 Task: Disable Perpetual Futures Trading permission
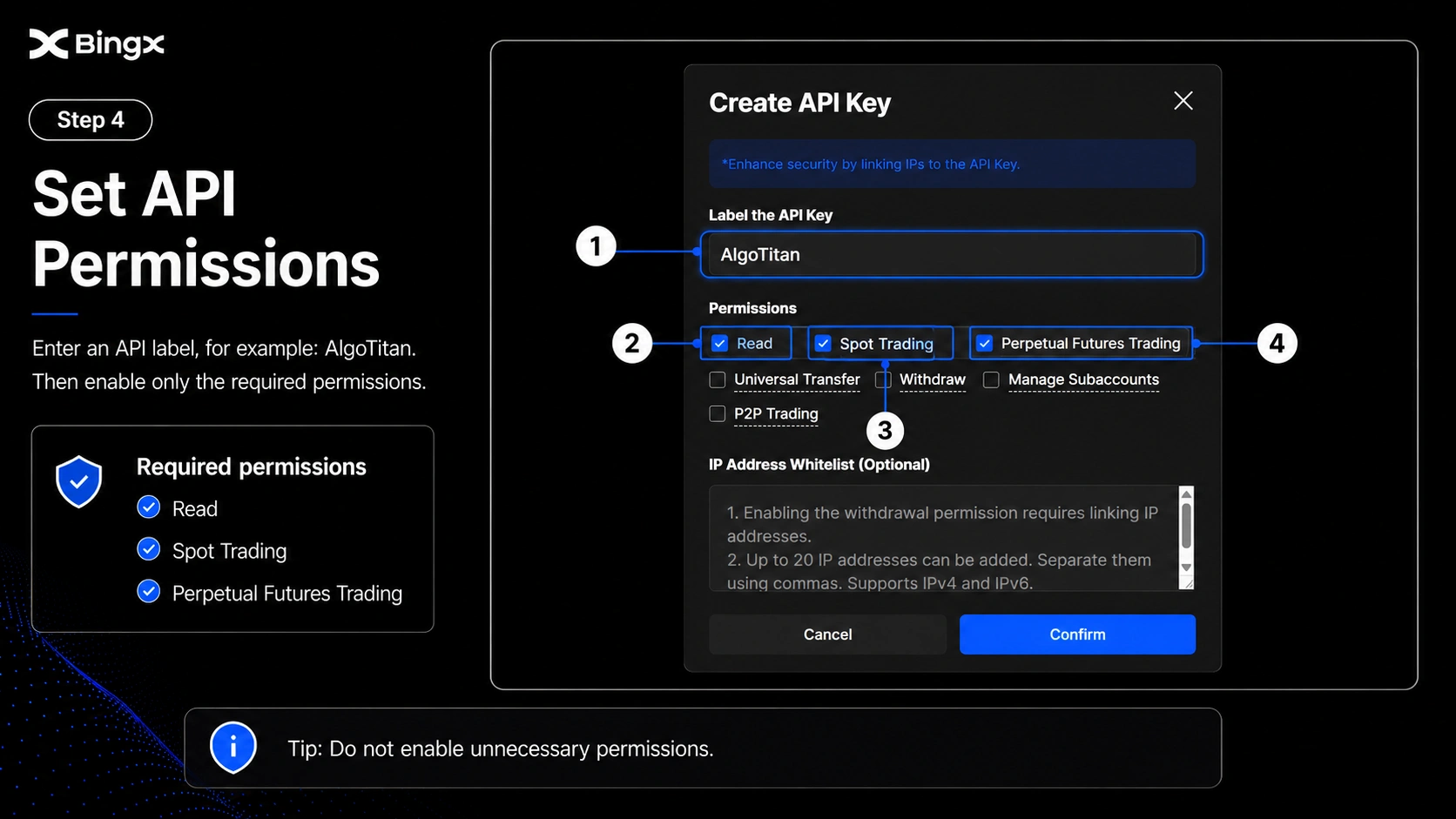(984, 343)
